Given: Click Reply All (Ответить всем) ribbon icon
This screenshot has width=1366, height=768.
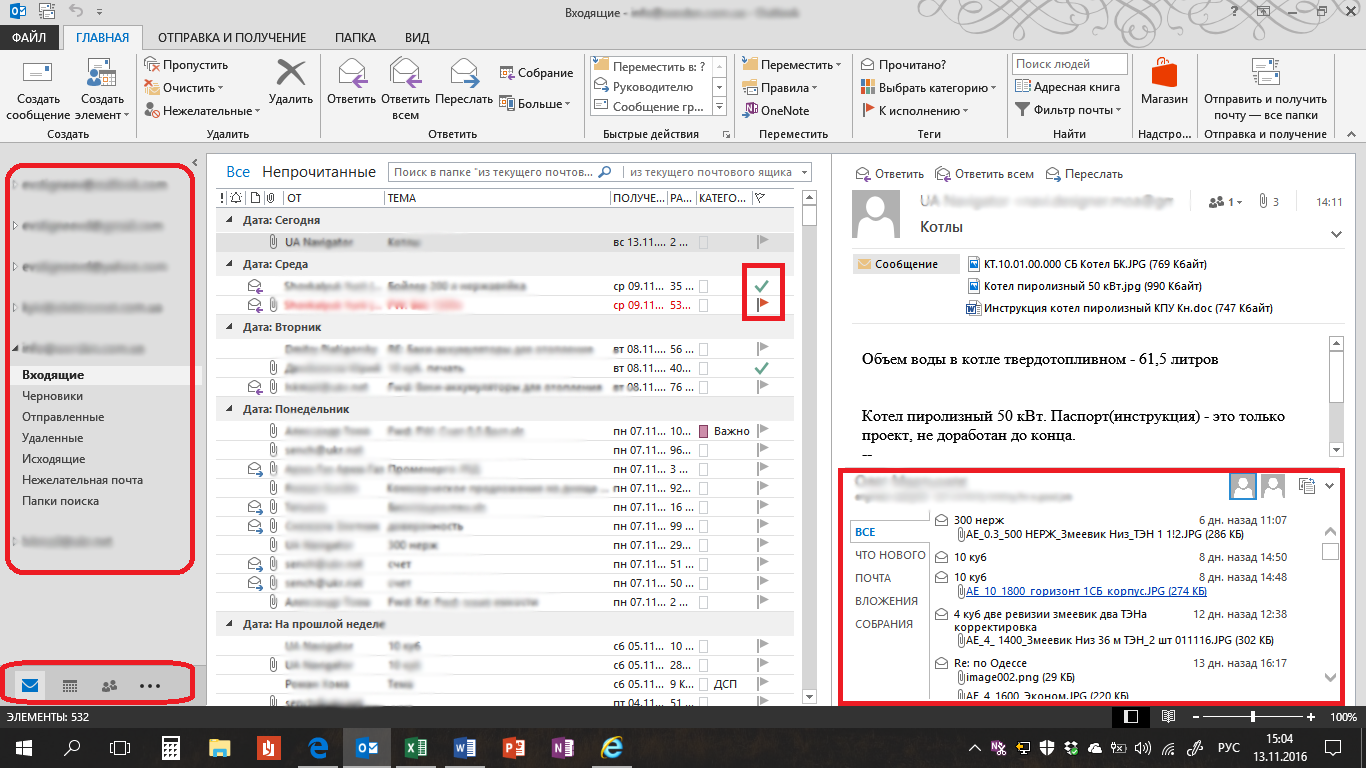Looking at the screenshot, I should (405, 79).
